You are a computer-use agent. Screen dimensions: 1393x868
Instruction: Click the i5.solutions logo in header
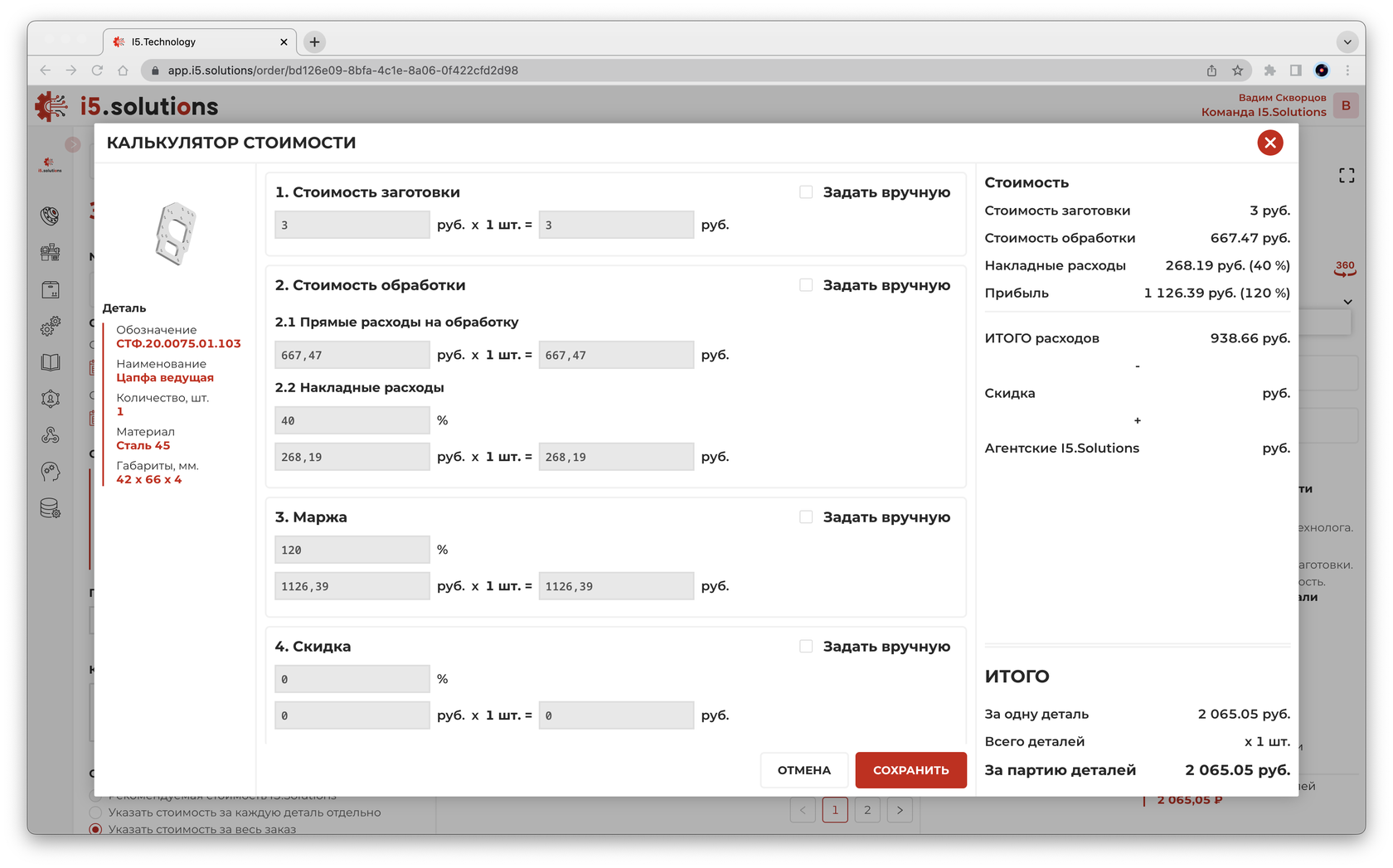[x=127, y=106]
